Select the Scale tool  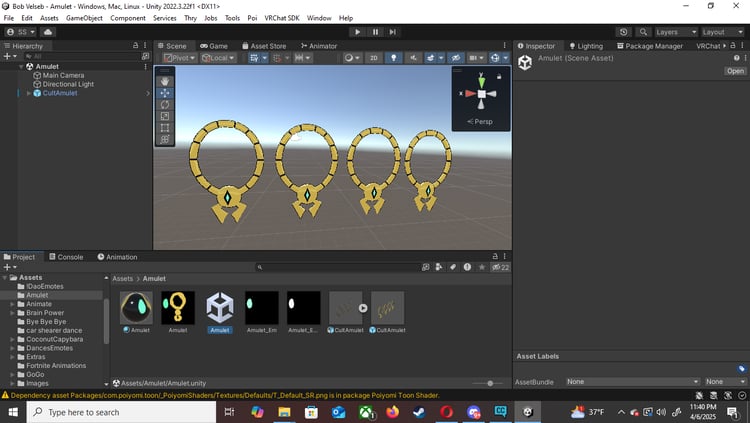point(165,116)
